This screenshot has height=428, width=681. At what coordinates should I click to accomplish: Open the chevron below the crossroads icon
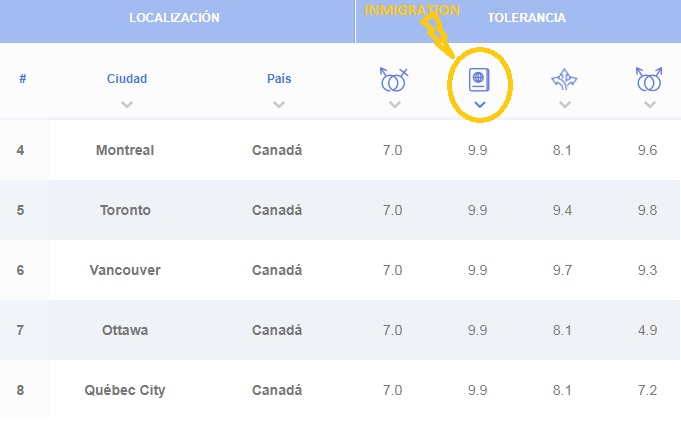coord(565,104)
